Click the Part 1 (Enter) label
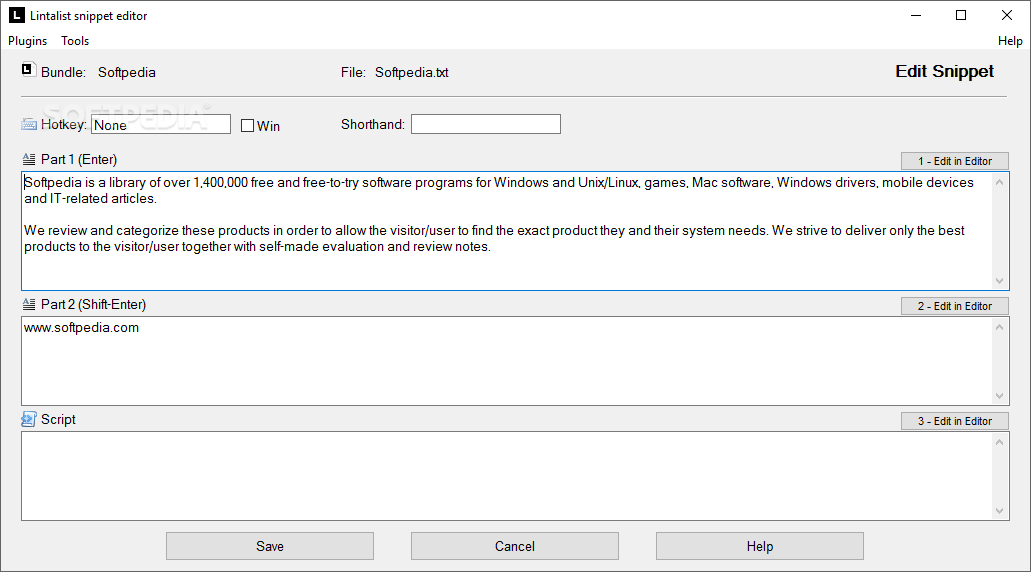Viewport: 1031px width, 572px height. [x=79, y=159]
